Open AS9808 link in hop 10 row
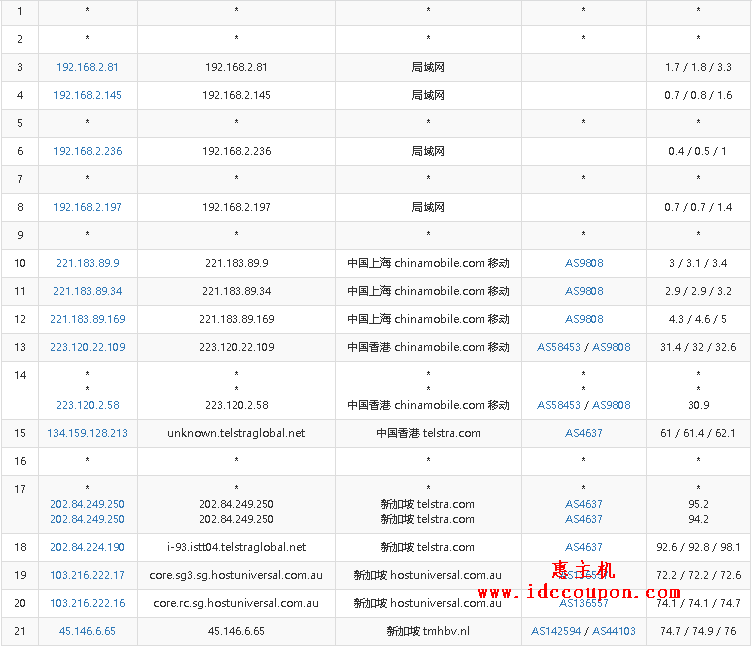This screenshot has width=752, height=647. click(584, 263)
